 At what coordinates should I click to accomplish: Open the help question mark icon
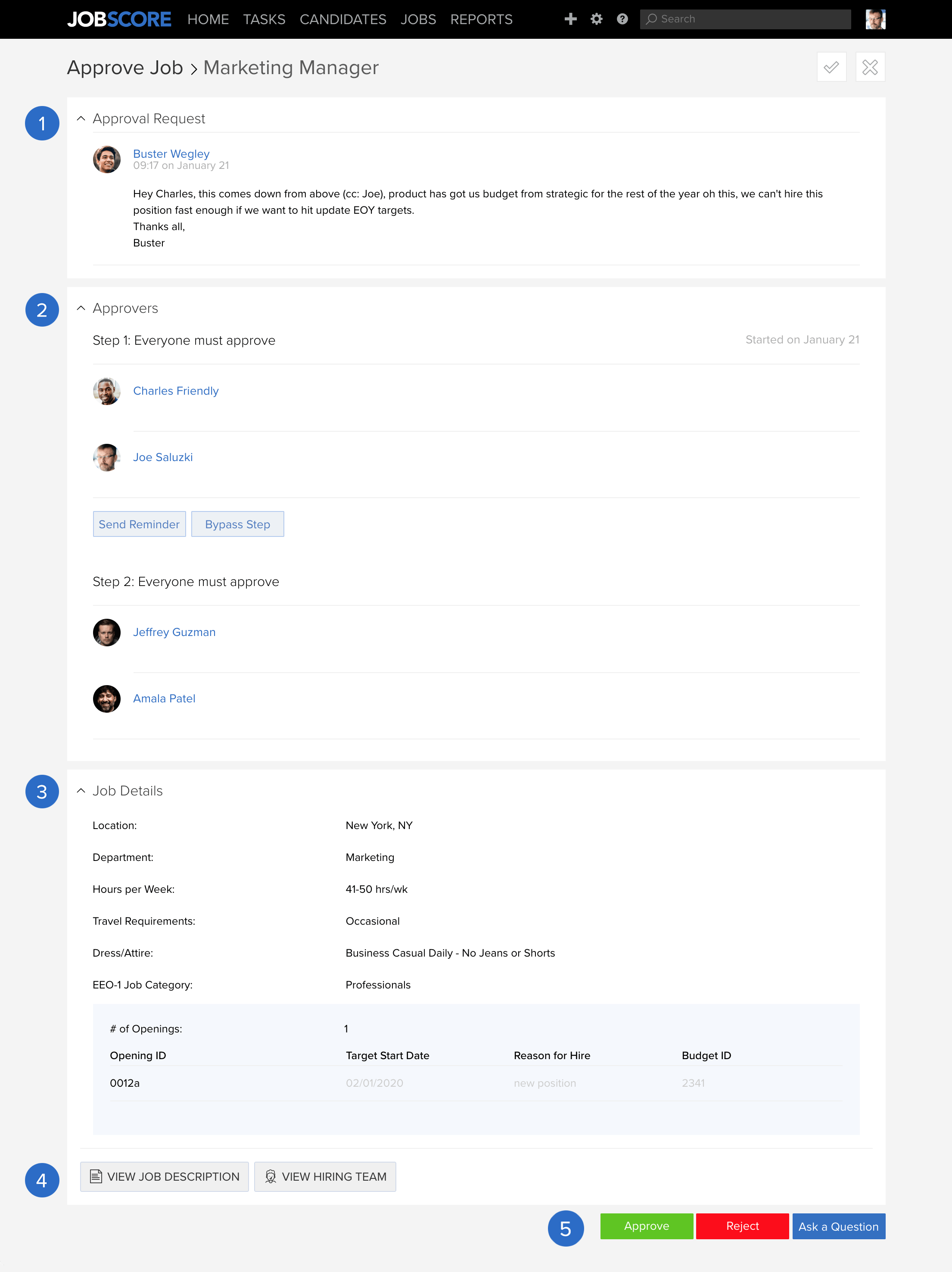622,19
